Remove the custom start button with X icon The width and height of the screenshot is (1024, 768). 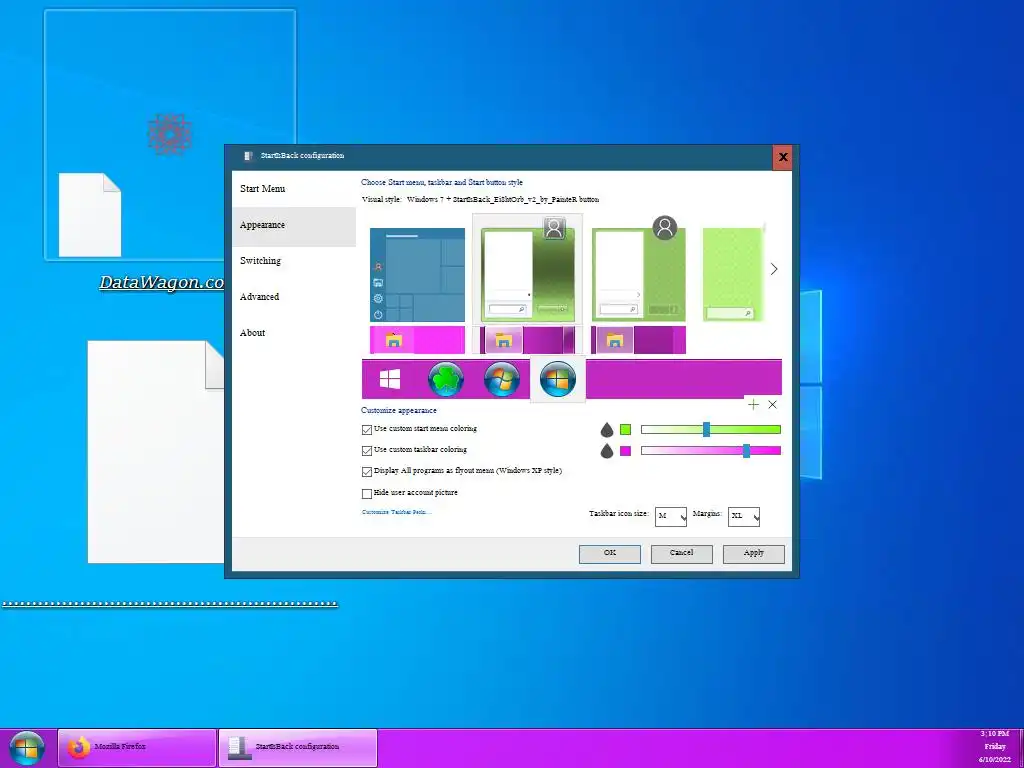pyautogui.click(x=773, y=405)
